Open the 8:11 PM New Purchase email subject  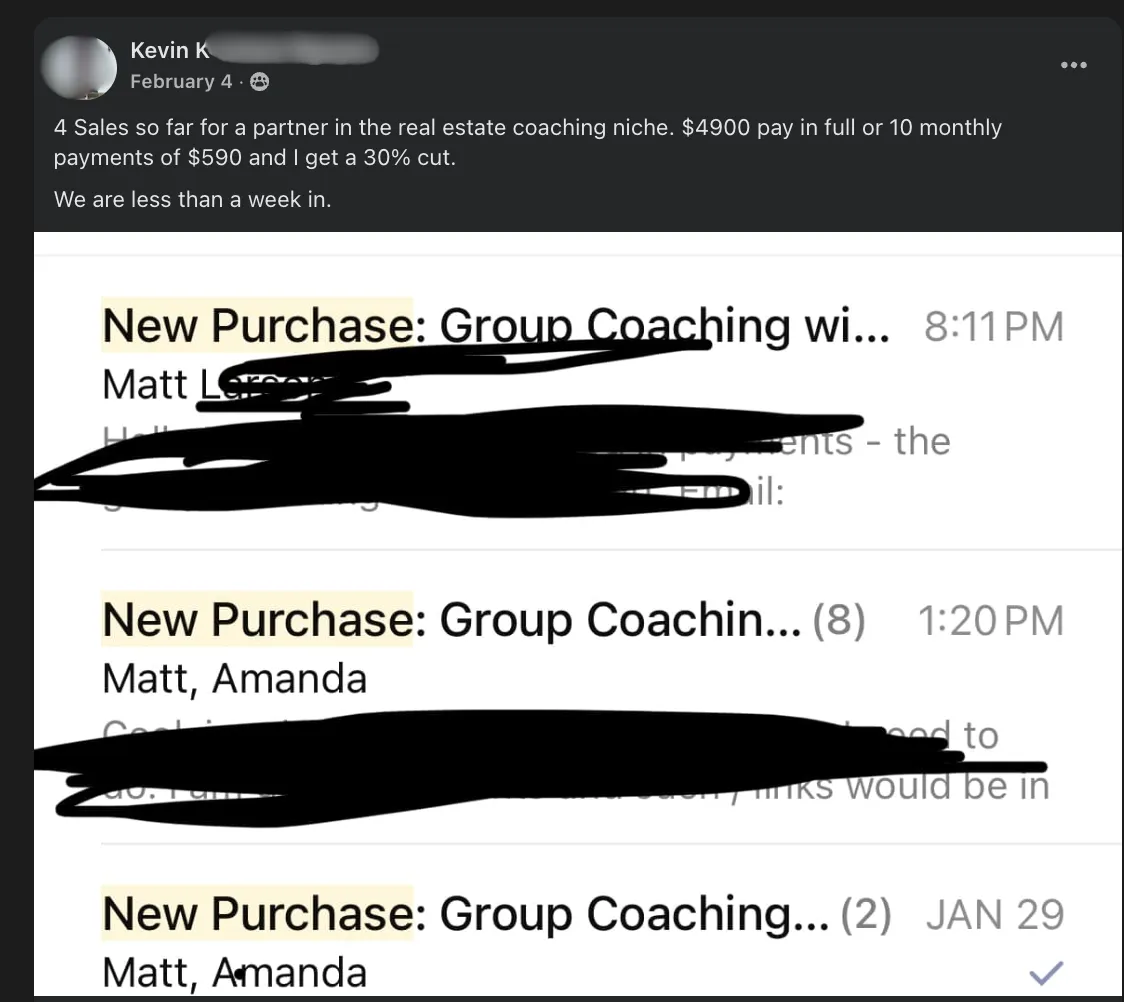[x=495, y=325]
